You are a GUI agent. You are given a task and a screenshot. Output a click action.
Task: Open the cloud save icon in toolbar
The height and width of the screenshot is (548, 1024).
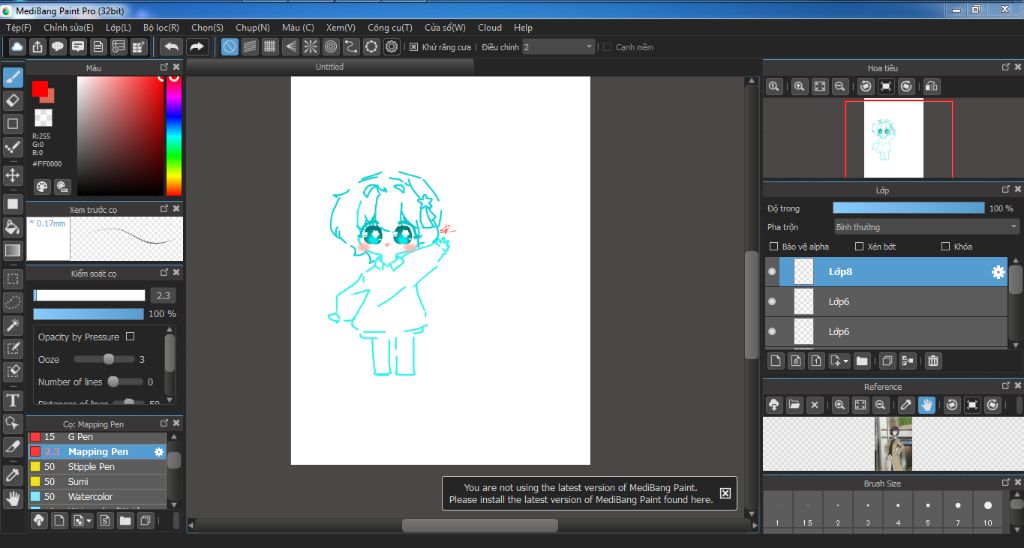tap(16, 46)
